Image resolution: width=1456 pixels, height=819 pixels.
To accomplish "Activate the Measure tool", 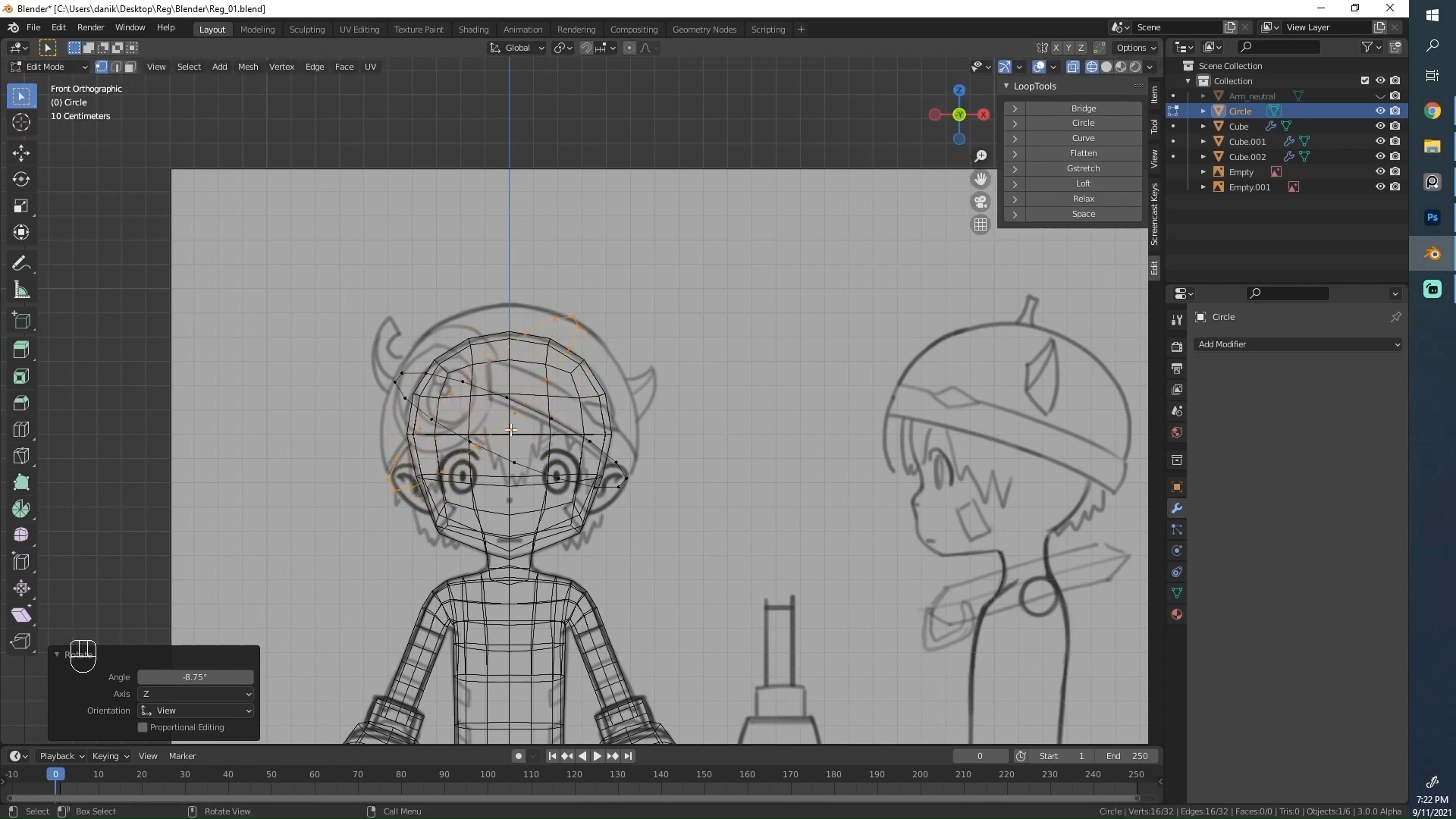I will click(x=21, y=290).
